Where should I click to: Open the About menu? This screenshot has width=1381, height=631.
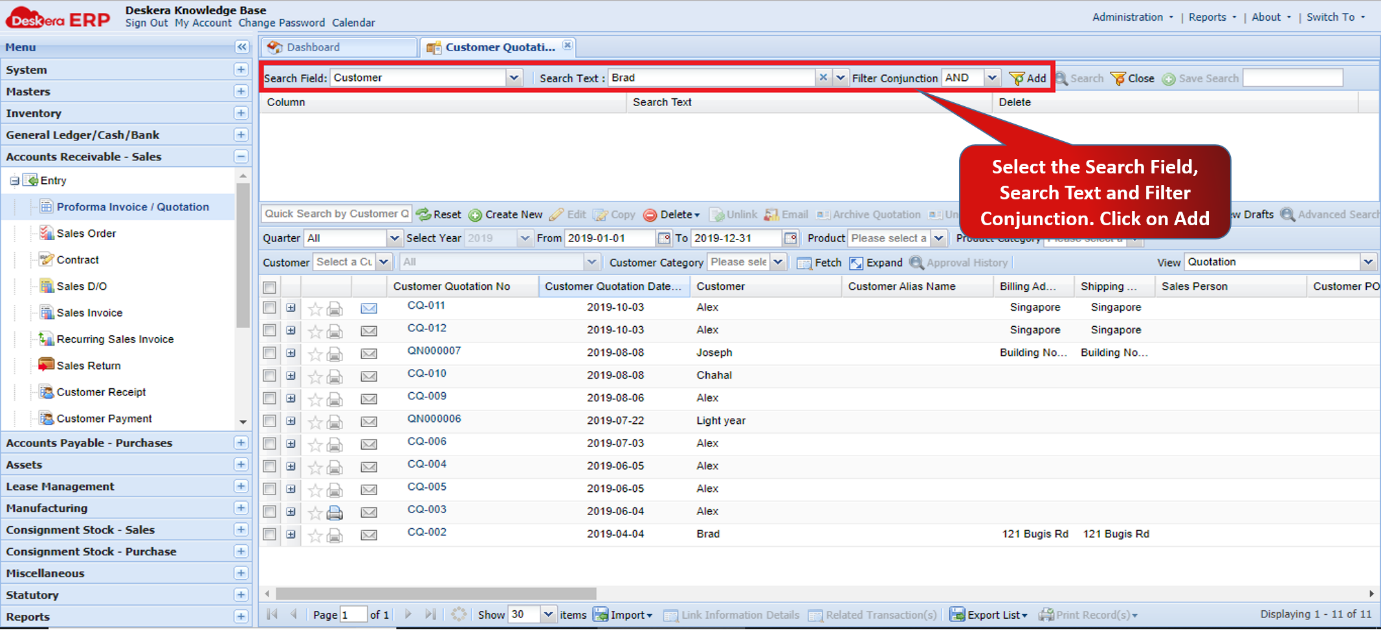click(1271, 17)
